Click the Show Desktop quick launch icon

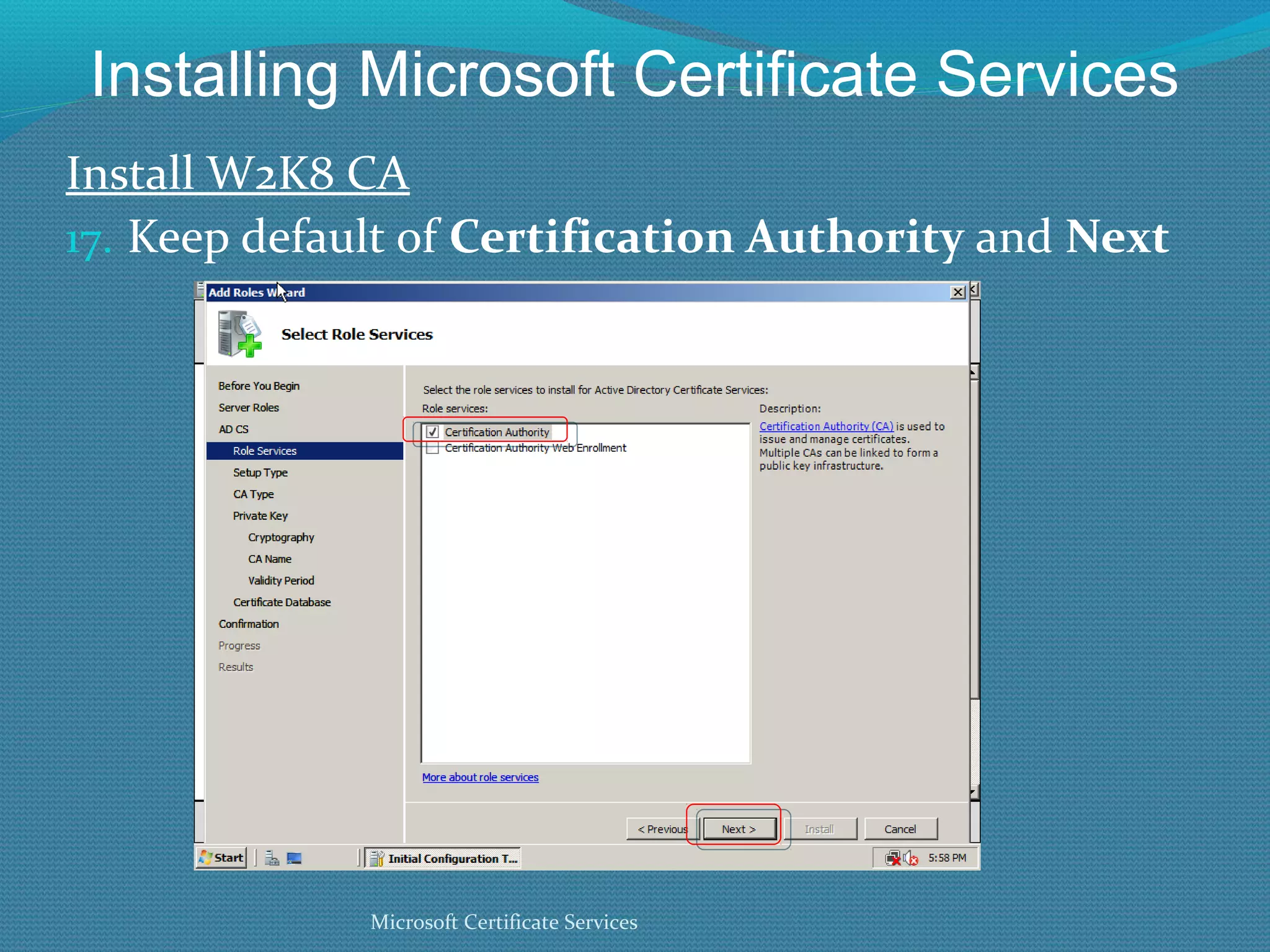pyautogui.click(x=294, y=858)
